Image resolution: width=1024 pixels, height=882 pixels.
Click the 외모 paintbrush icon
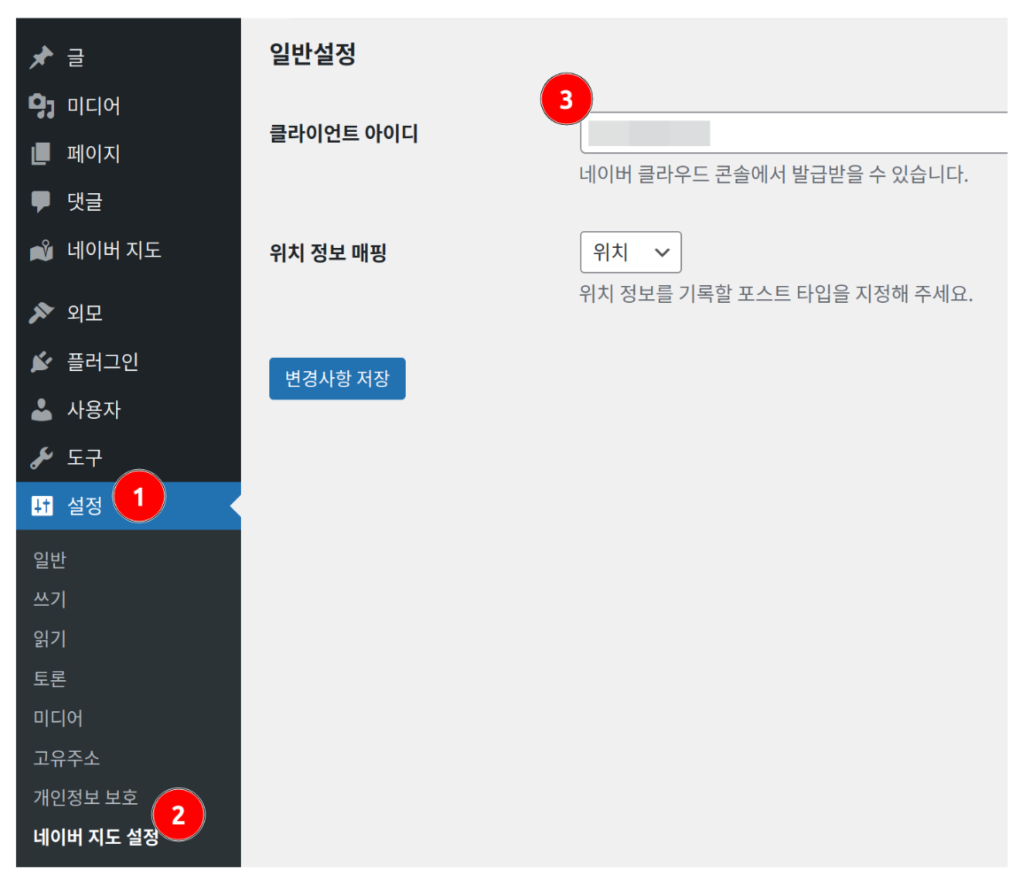pos(41,314)
